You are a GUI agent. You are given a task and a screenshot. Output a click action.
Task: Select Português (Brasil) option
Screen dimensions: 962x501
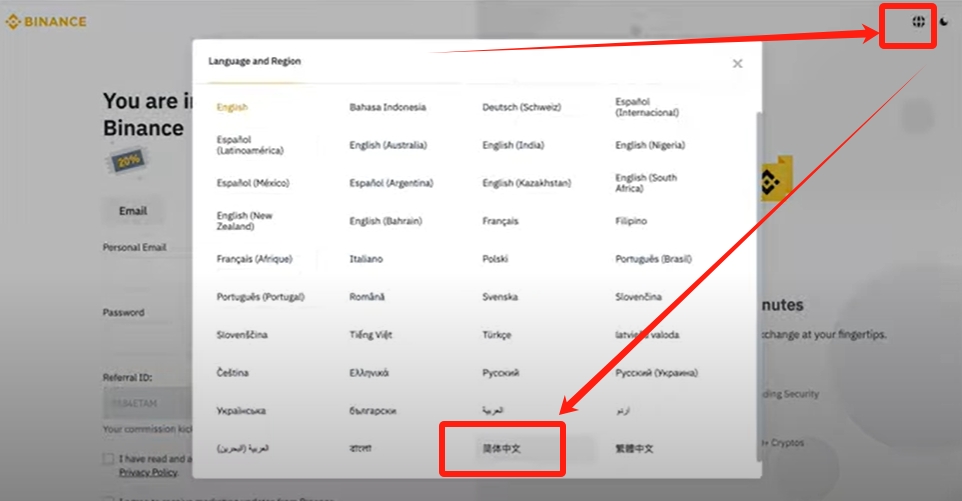[x=653, y=259]
